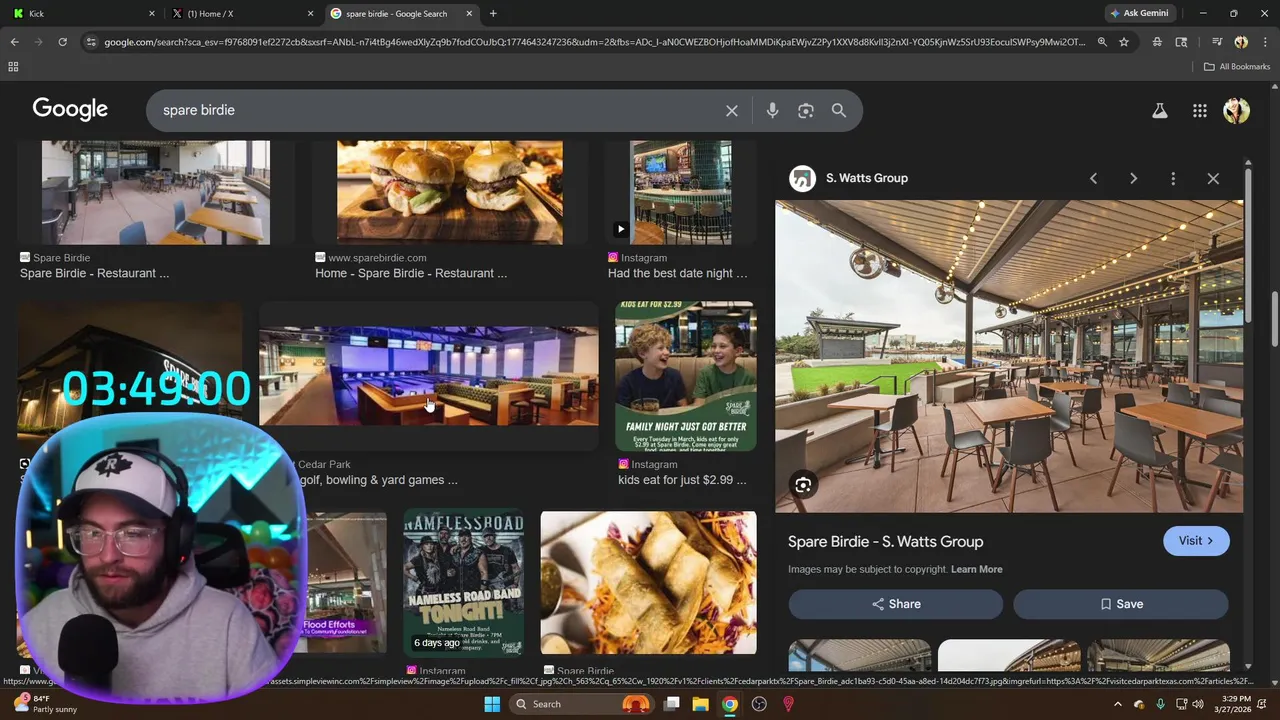Bookmark this page with the star icon
The height and width of the screenshot is (720, 1280).
click(1124, 42)
